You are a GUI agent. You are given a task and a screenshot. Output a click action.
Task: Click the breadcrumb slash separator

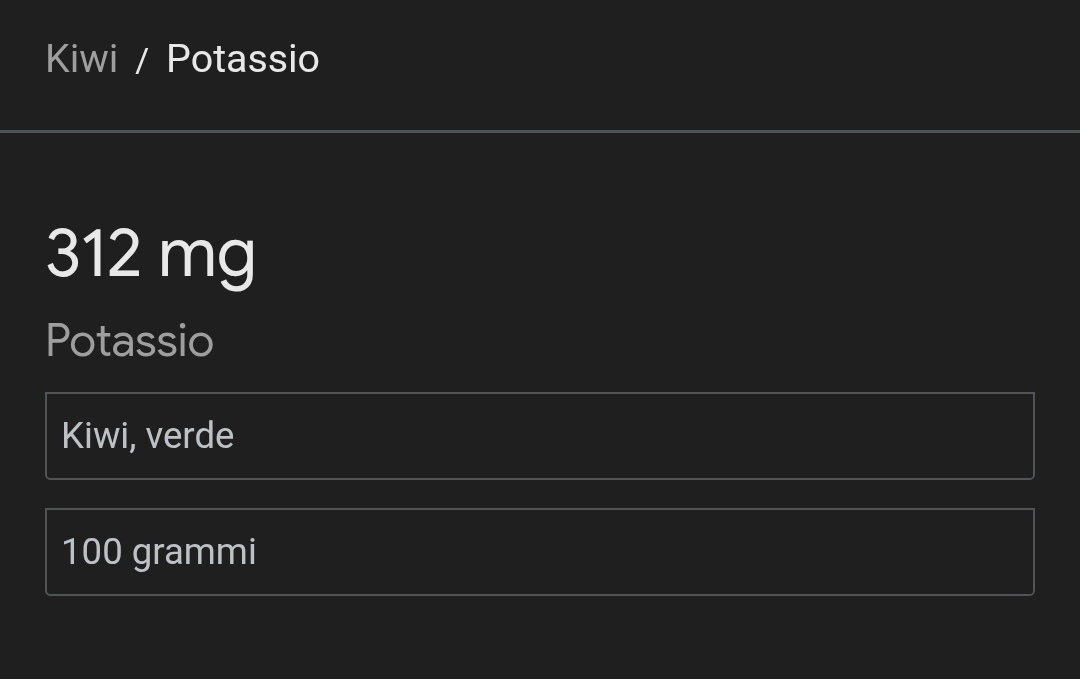point(142,61)
